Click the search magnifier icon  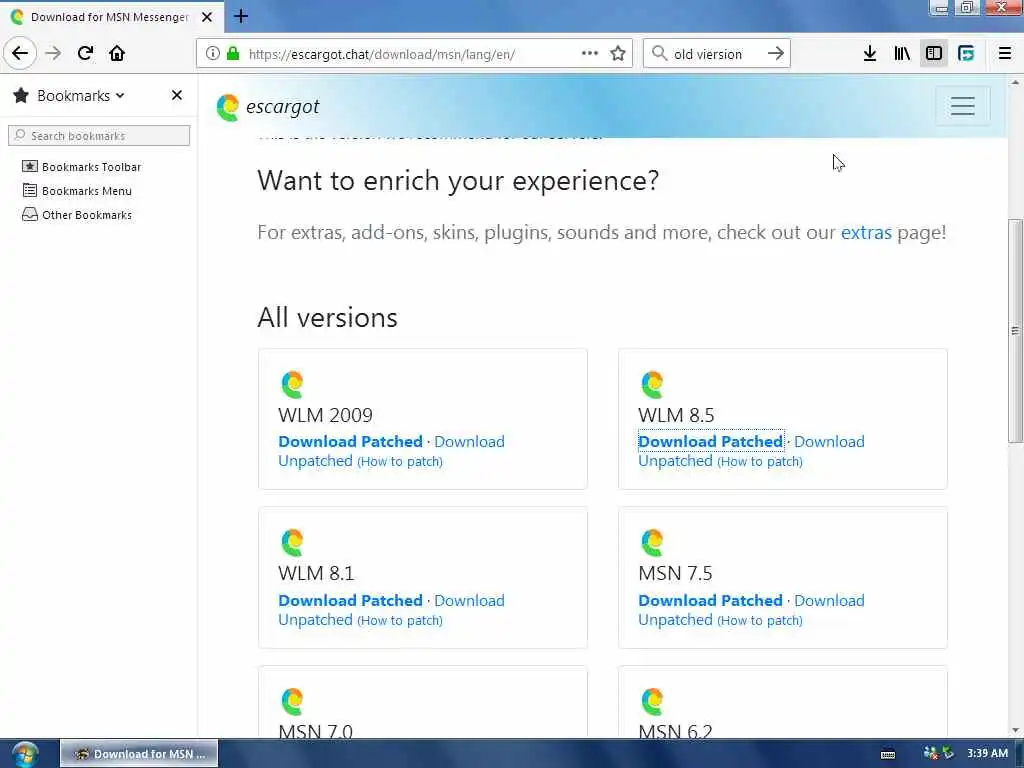[660, 54]
